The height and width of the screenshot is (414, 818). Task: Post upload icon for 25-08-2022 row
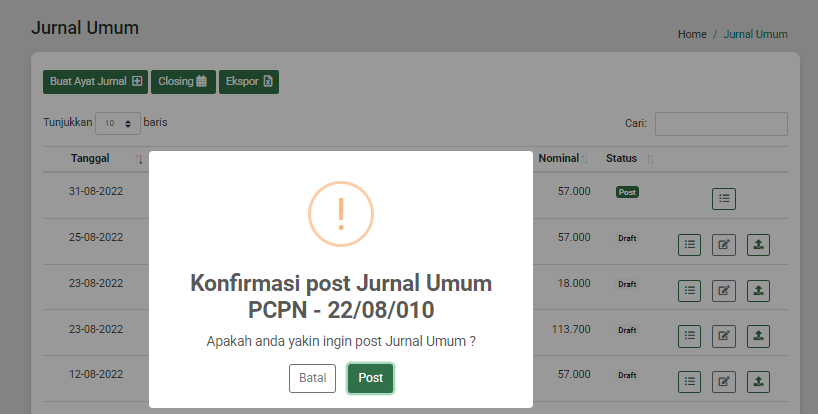click(759, 245)
